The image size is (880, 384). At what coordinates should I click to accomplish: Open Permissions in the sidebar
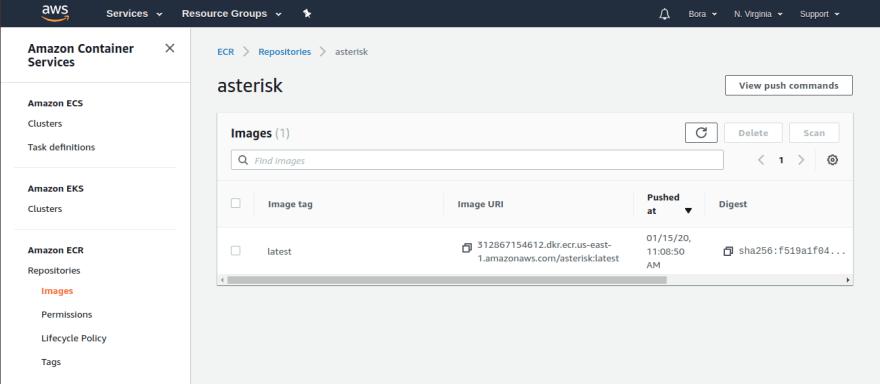tap(67, 314)
